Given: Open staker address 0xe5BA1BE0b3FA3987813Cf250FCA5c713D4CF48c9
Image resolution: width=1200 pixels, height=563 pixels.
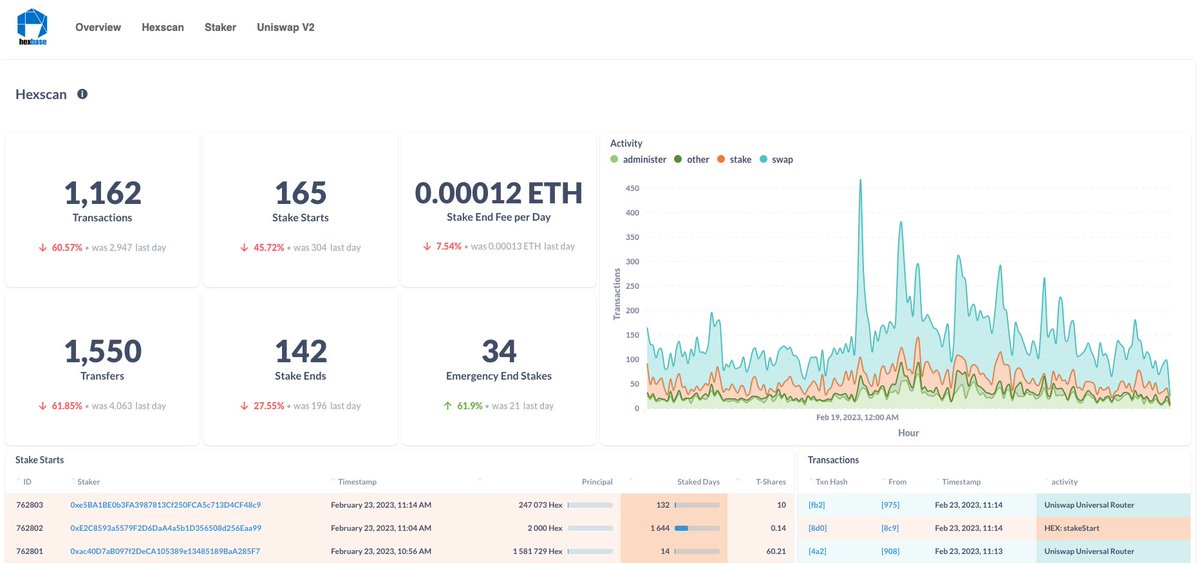Looking at the screenshot, I should 165,505.
